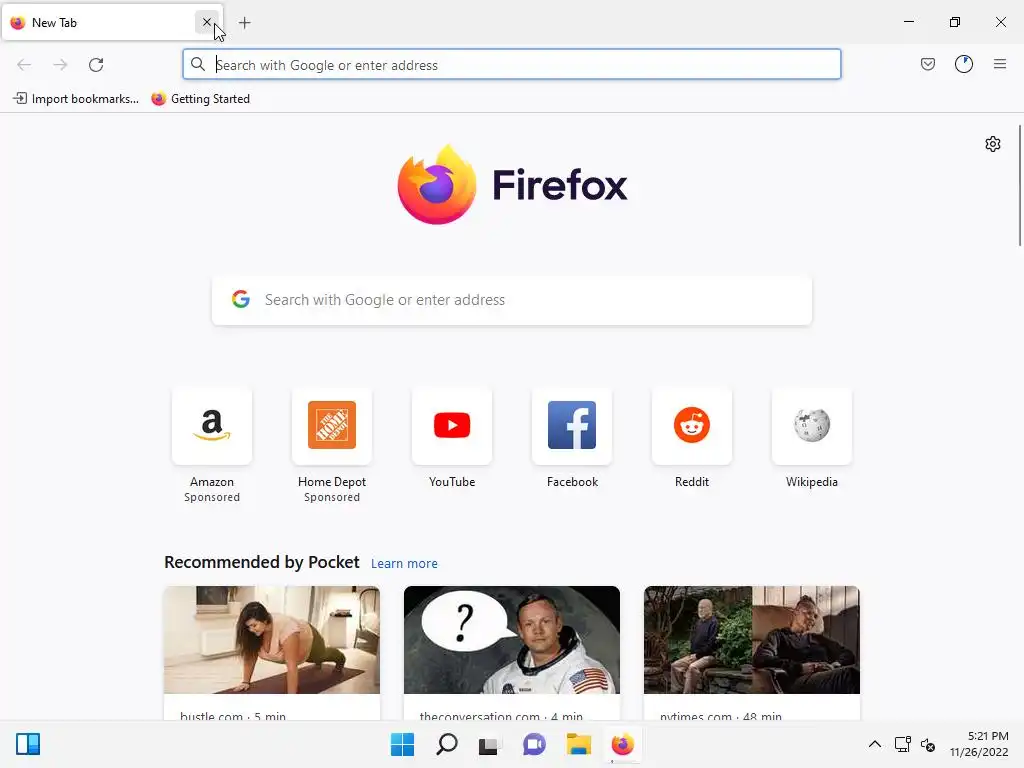Screen dimensions: 1024x768
Task: Click the Back navigation arrow
Action: pyautogui.click(x=24, y=65)
